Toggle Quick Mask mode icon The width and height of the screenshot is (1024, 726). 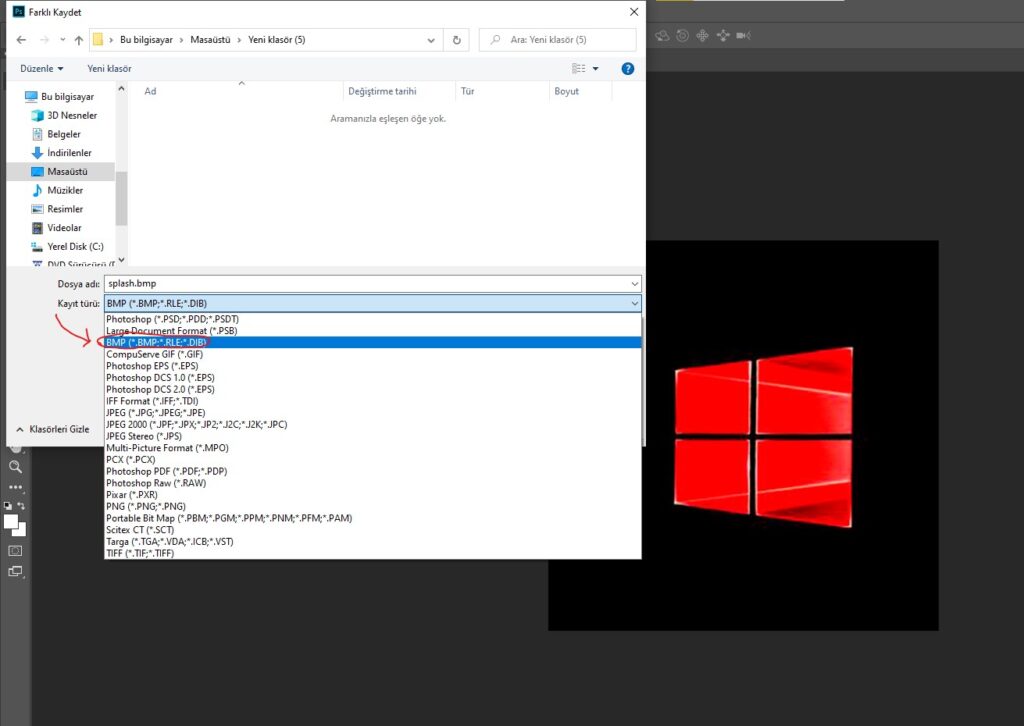[x=15, y=551]
